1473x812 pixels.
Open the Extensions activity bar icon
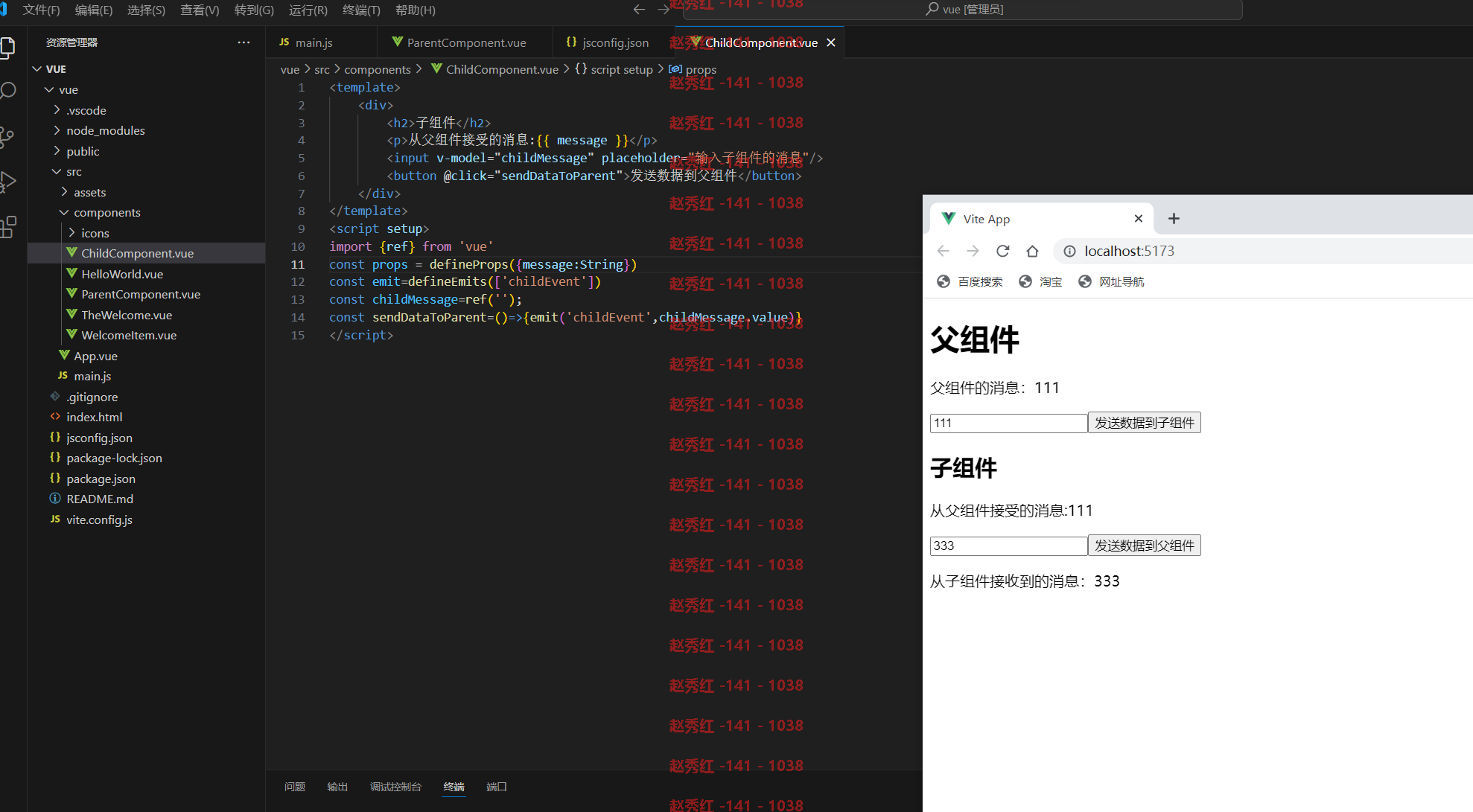coord(8,227)
